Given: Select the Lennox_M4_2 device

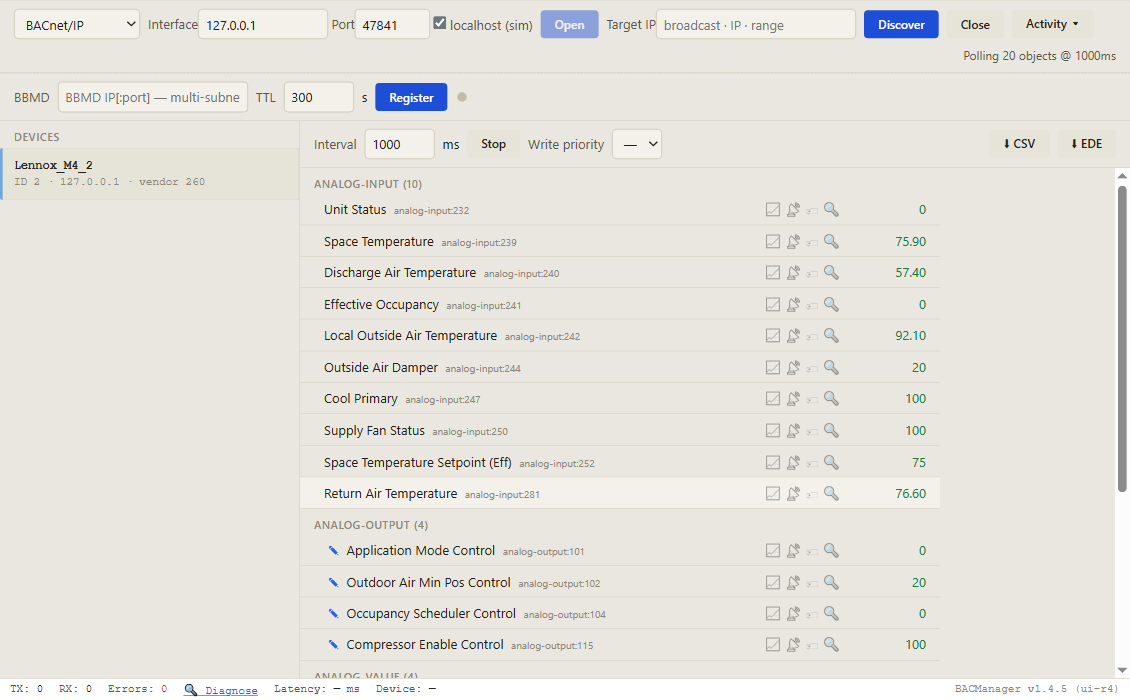Looking at the screenshot, I should point(150,174).
